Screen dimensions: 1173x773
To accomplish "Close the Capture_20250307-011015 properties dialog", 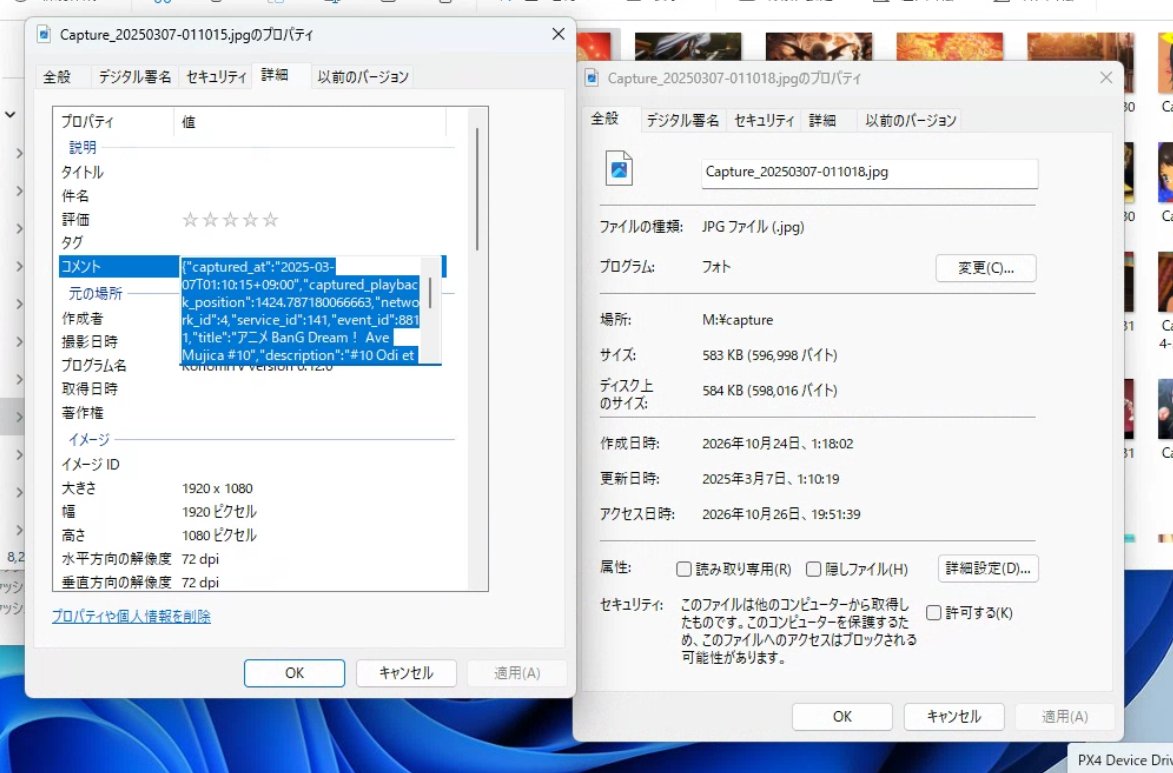I will 558,34.
